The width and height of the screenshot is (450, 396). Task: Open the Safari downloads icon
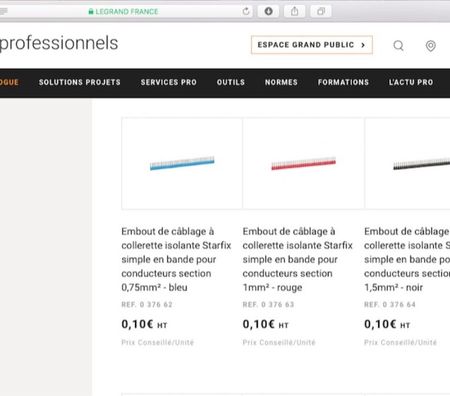coord(268,11)
